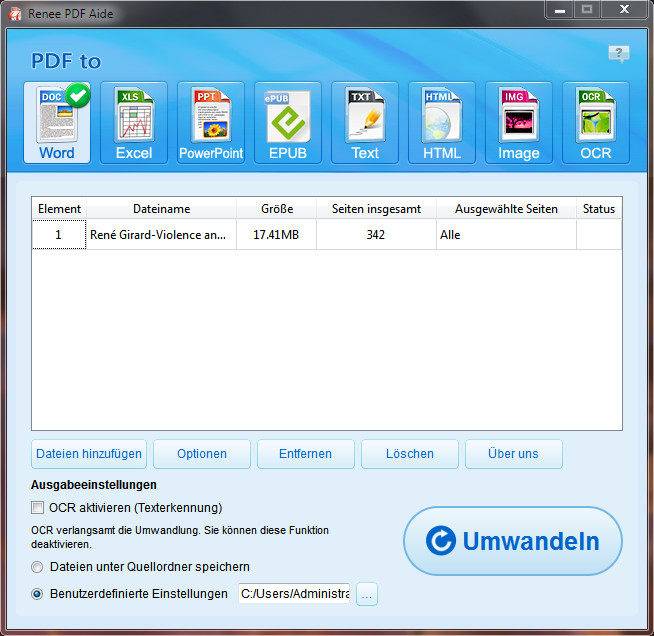Click the Dateien hinzufügen button
The height and width of the screenshot is (636, 654).
(x=89, y=454)
